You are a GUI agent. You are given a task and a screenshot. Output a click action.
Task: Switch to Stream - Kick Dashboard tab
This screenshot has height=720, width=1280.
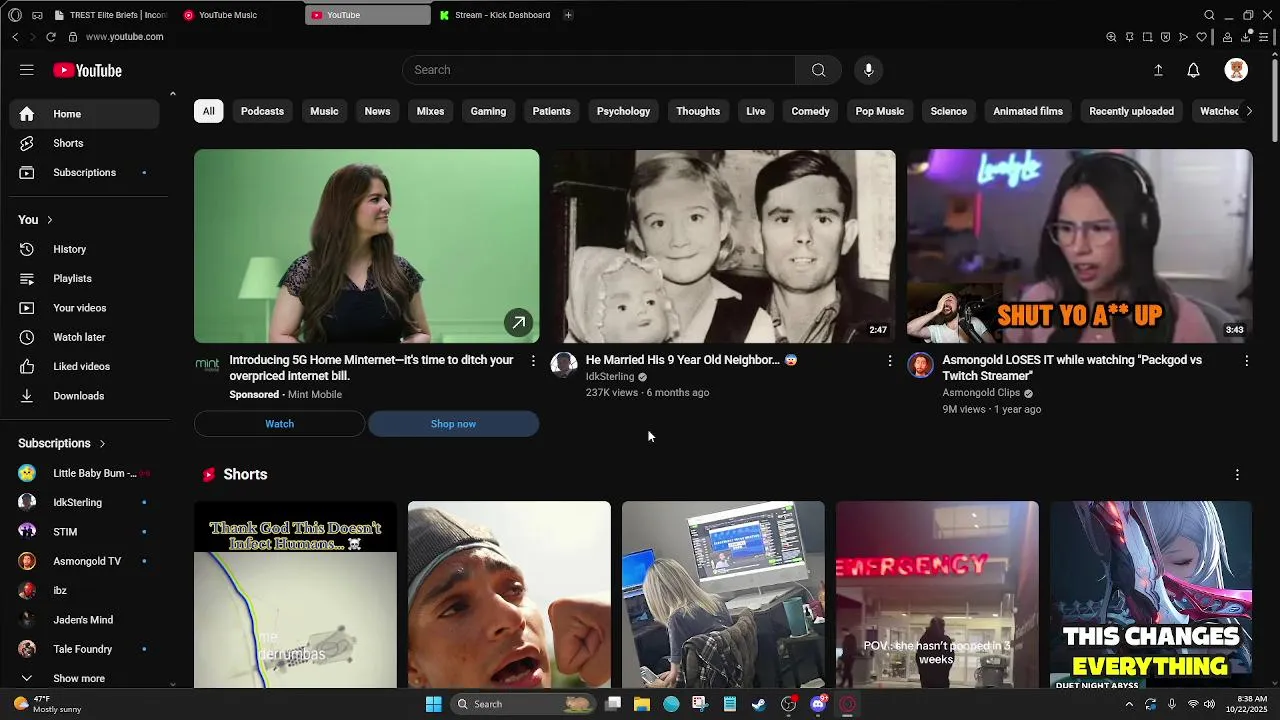click(x=496, y=15)
